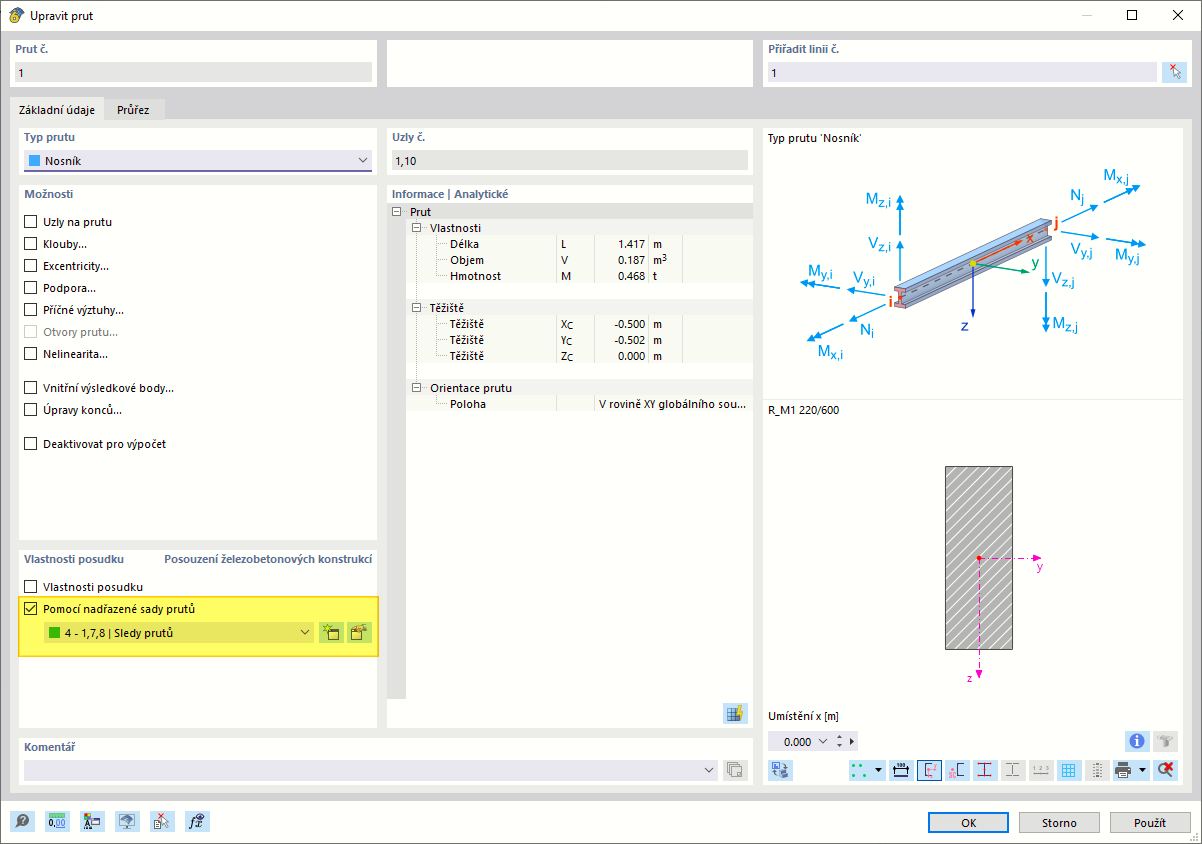1202x844 pixels.
Task: Tick 'Úpravy konců...' checkbox
Action: pyautogui.click(x=31, y=410)
